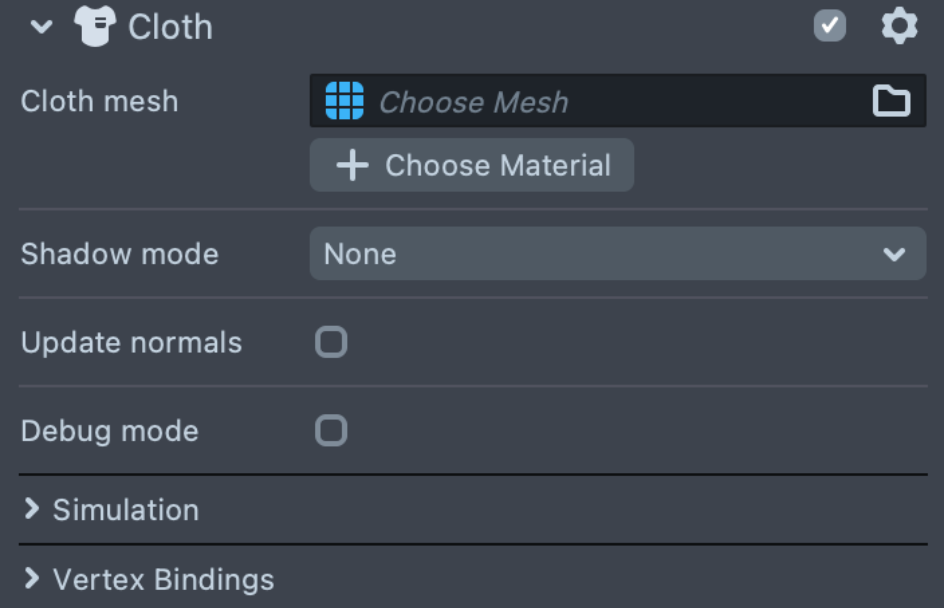944x608 pixels.
Task: Click the Cloth mesh label
Action: tap(99, 101)
